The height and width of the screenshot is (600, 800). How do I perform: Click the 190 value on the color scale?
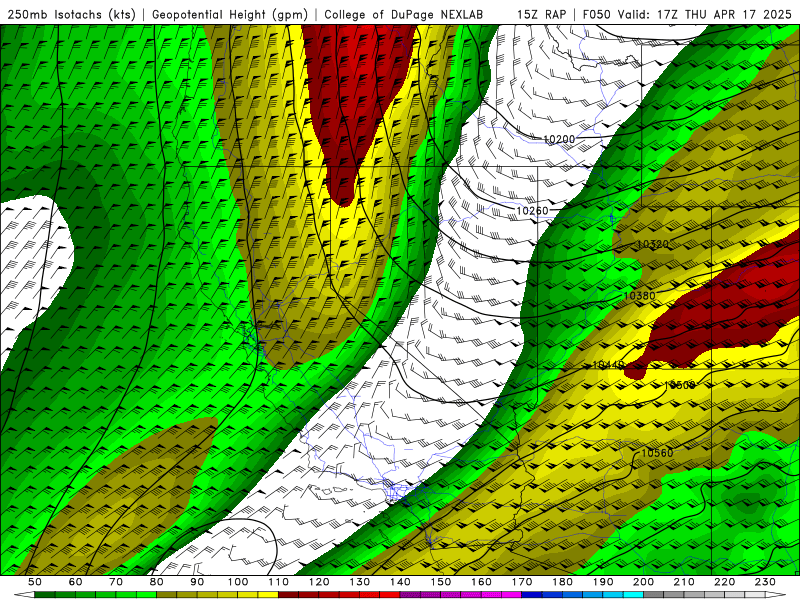[603, 582]
